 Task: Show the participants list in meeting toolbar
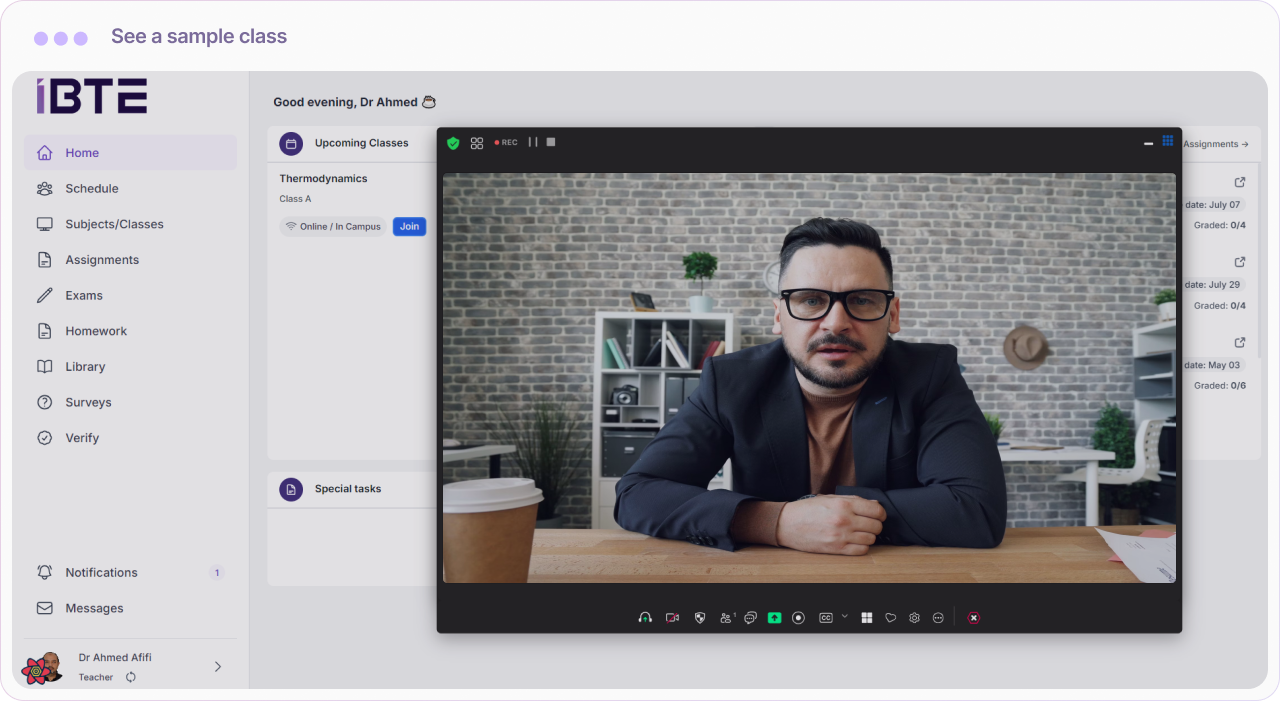coord(727,618)
